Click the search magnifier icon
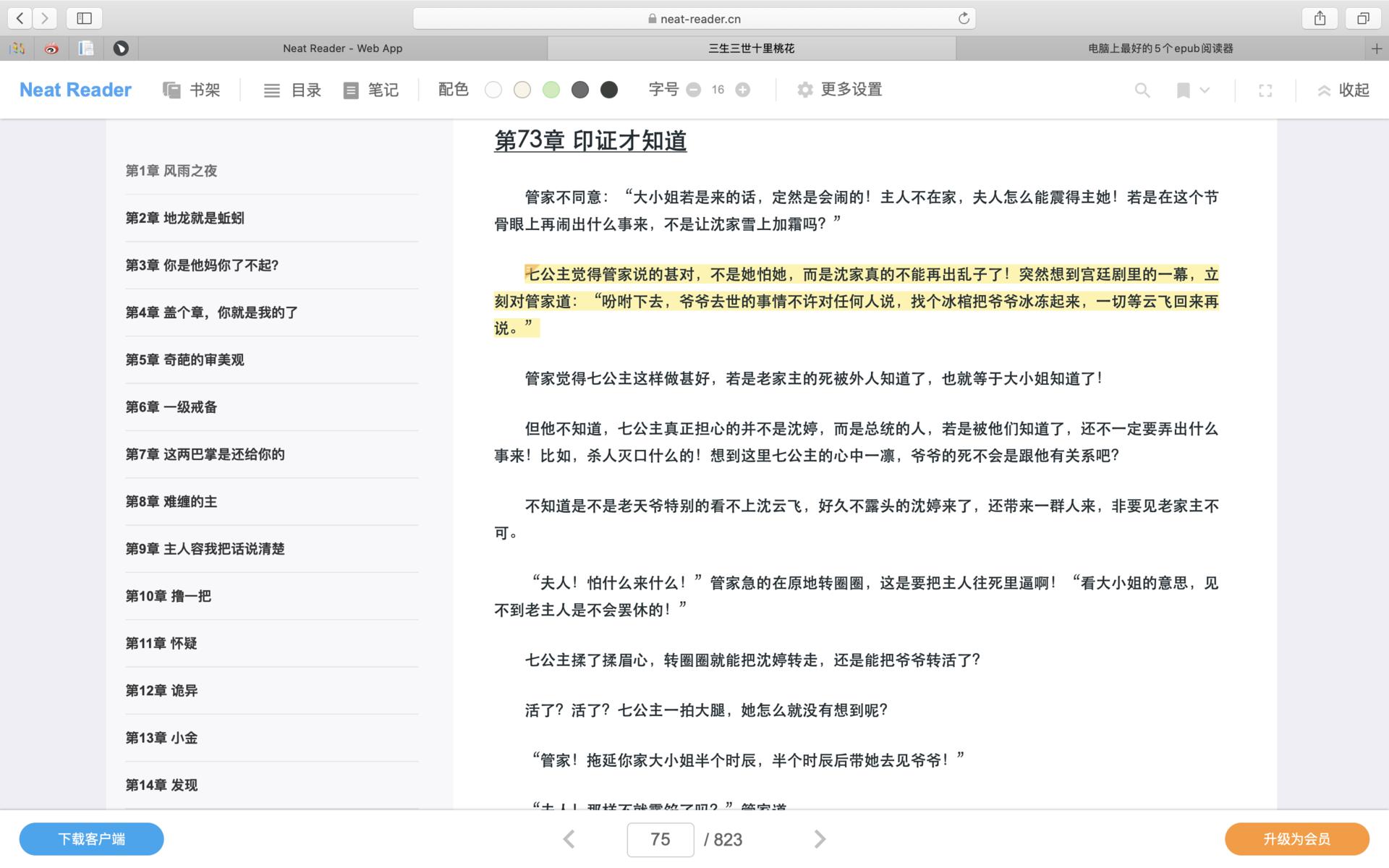 [1142, 90]
